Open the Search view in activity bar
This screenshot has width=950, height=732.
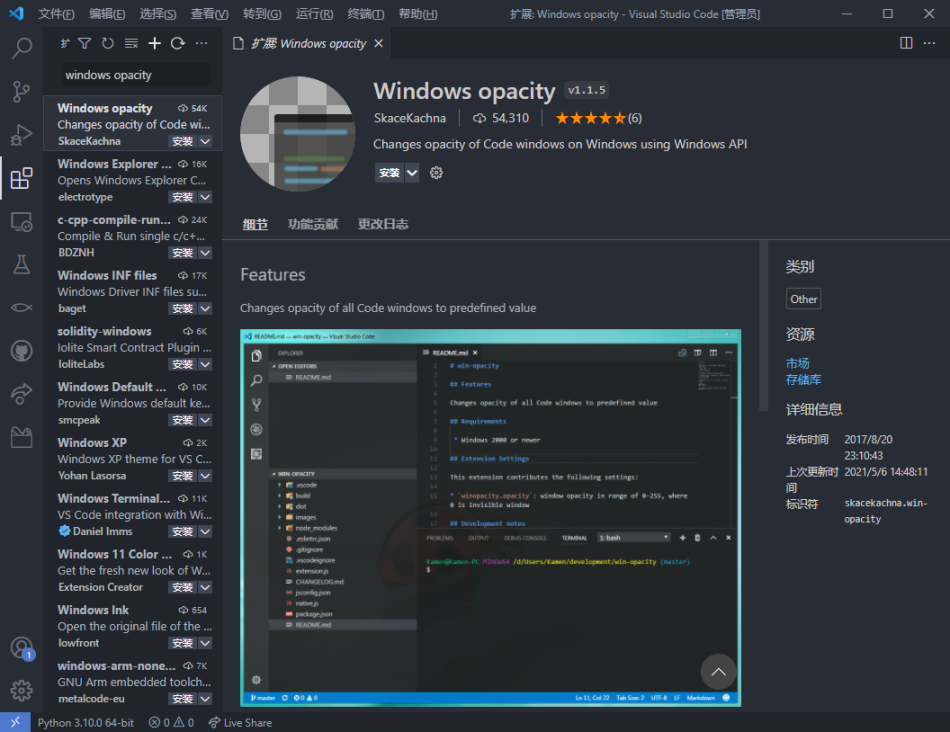(22, 48)
